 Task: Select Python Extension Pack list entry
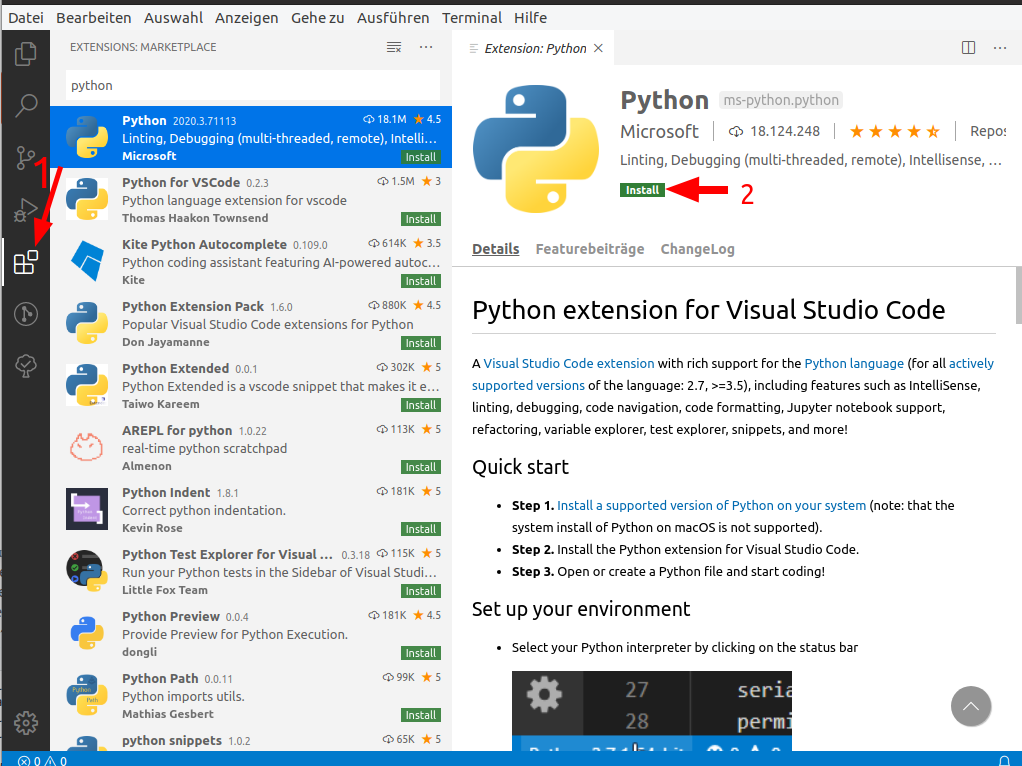[x=251, y=323]
